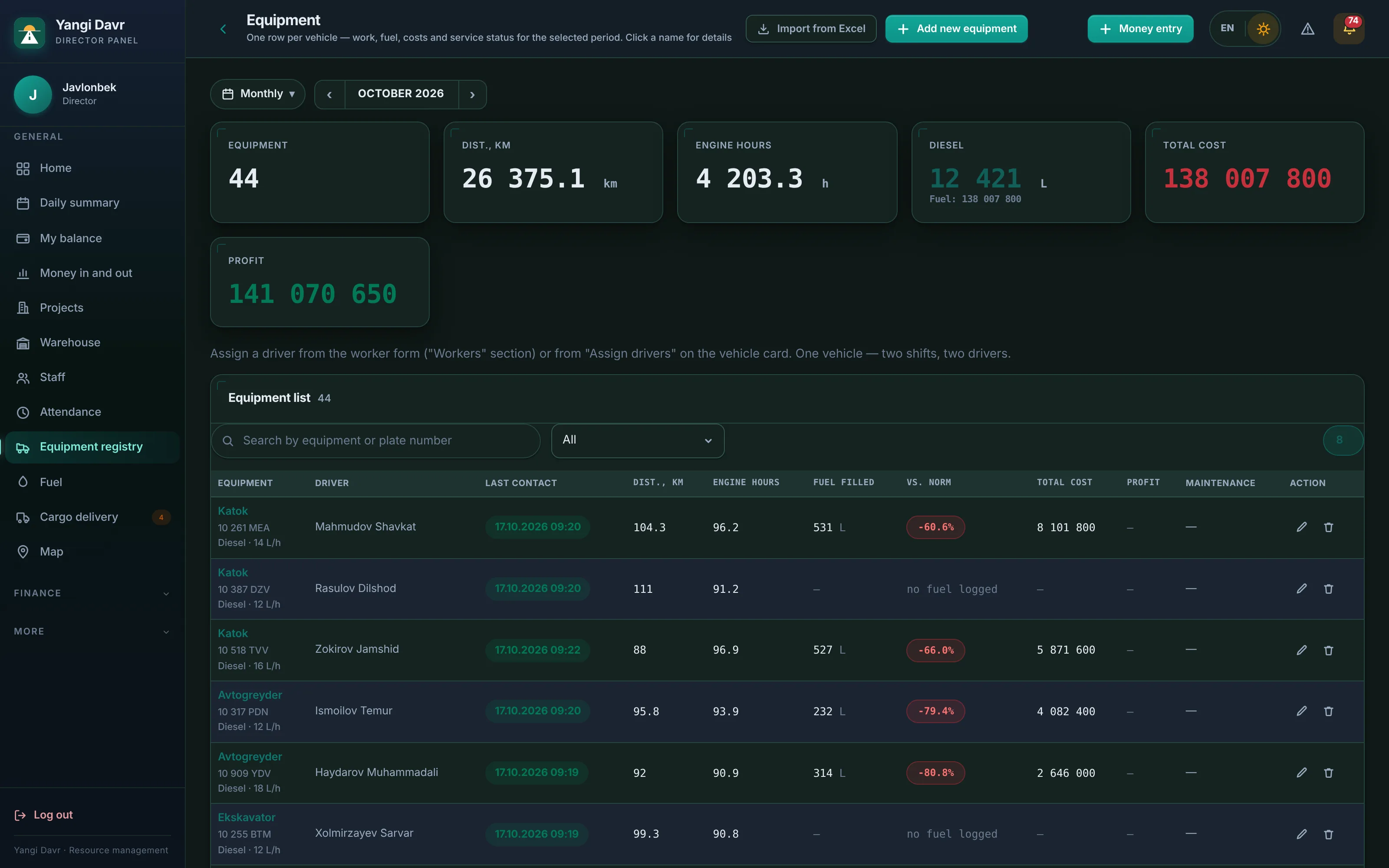Image resolution: width=1389 pixels, height=868 pixels.
Task: Edit the Avtogreyder 10 317 PDN row
Action: point(1301,711)
